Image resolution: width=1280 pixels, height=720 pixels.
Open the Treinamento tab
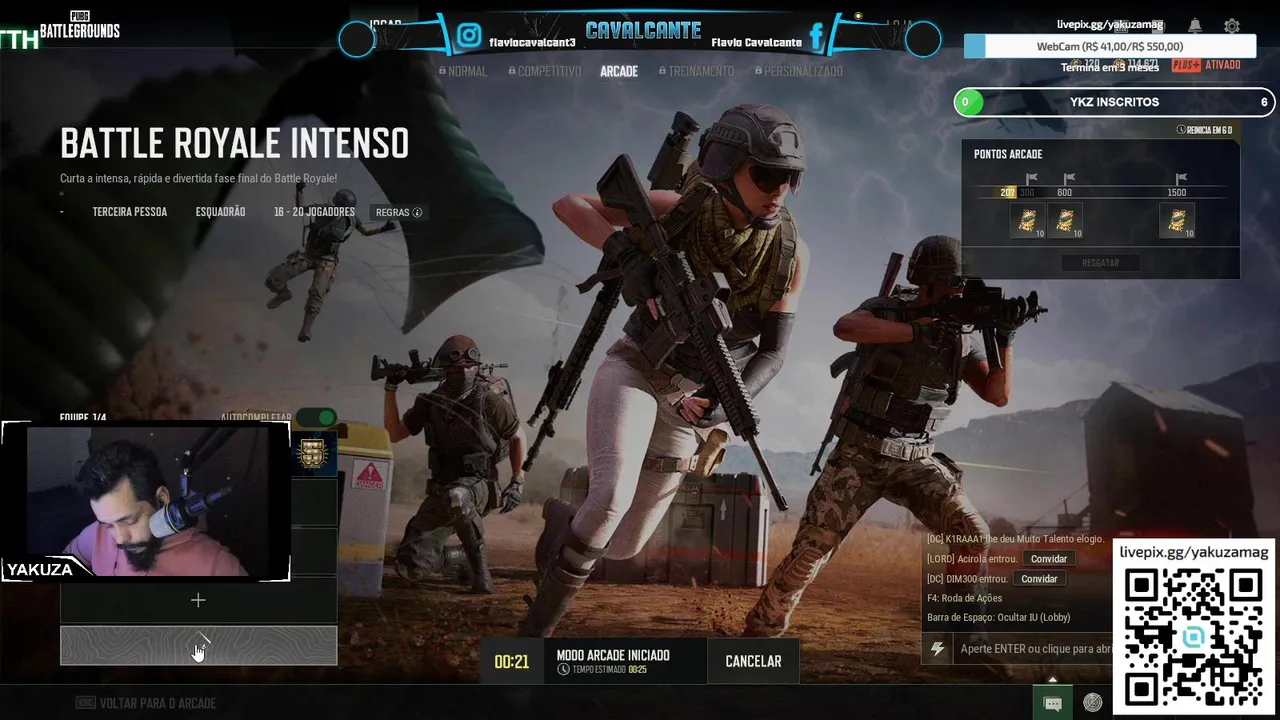[x=696, y=71]
